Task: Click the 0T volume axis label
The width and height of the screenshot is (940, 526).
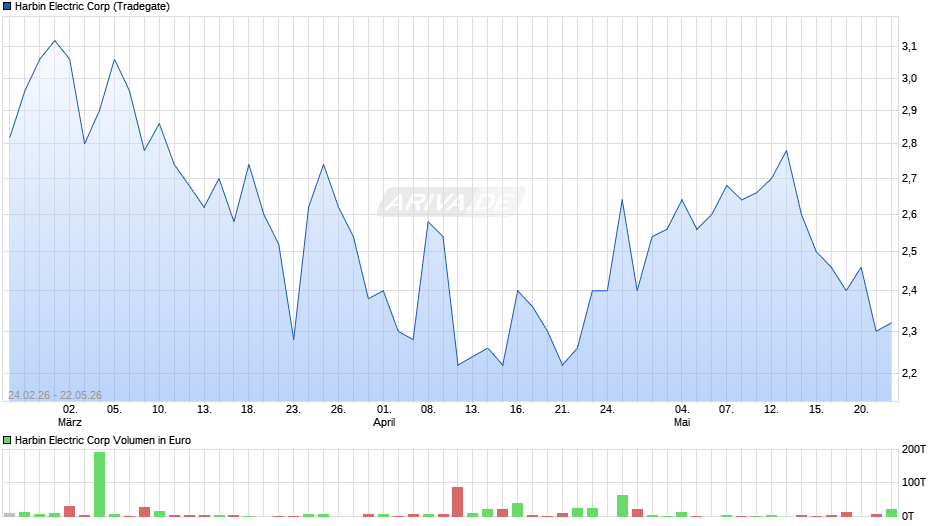Action: 908,516
